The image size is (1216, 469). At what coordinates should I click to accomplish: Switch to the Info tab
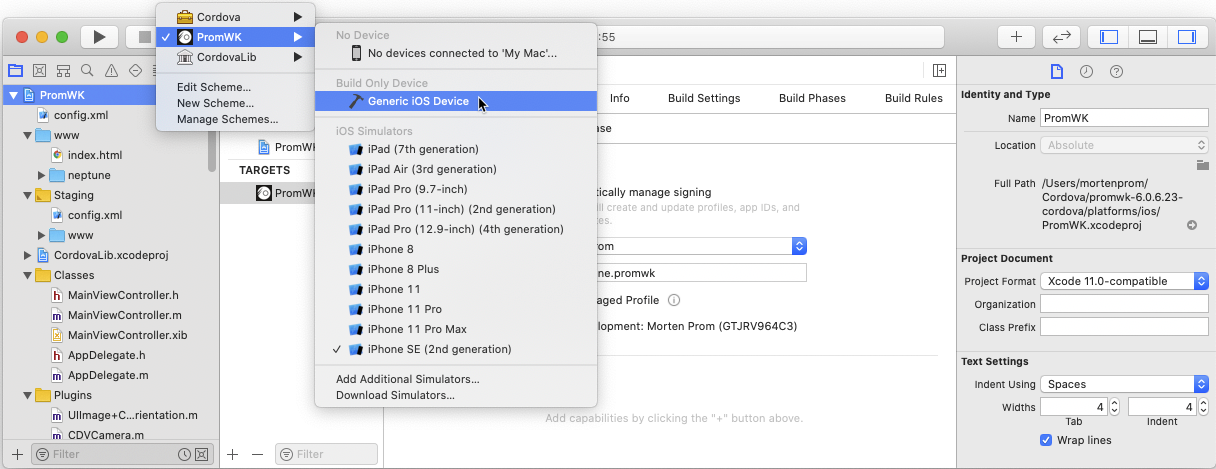coord(620,98)
